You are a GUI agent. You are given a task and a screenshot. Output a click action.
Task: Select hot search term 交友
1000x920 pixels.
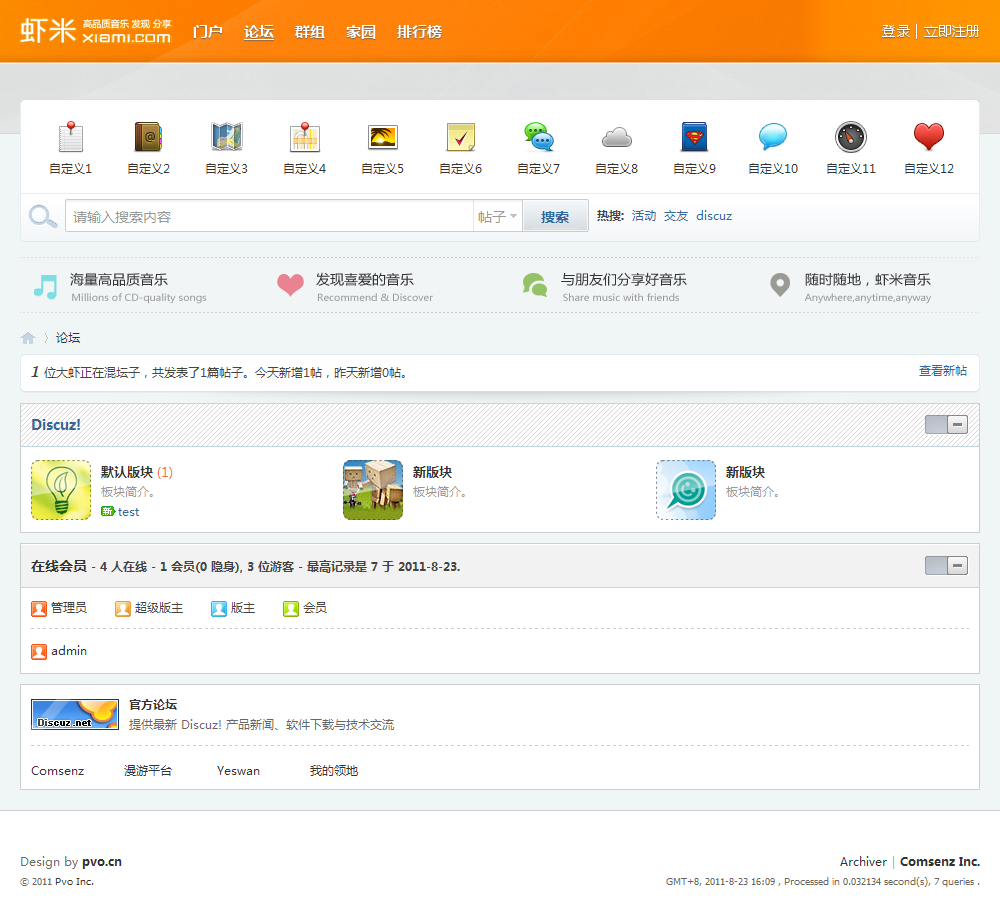pos(676,216)
